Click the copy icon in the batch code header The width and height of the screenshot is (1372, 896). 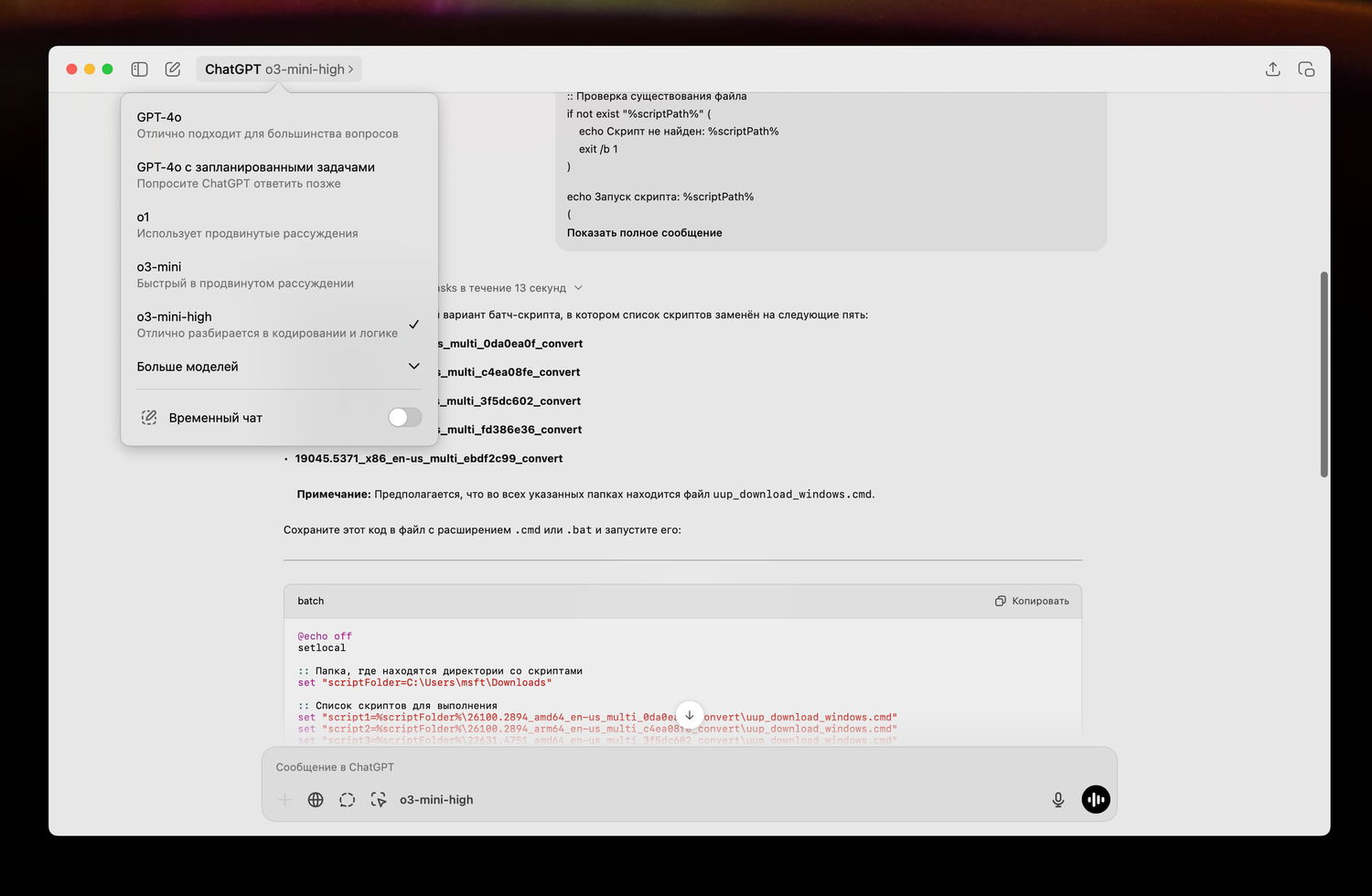coord(1001,601)
